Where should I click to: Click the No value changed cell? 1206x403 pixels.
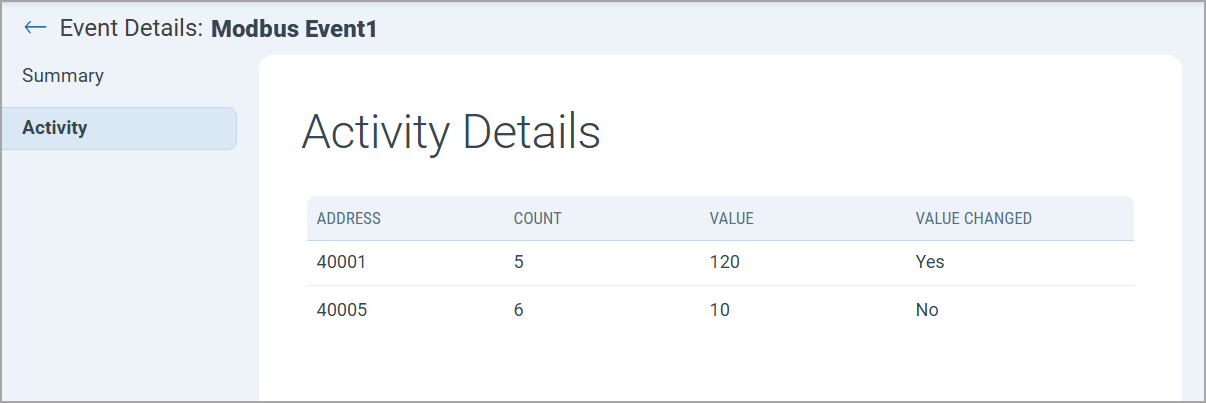click(x=927, y=310)
